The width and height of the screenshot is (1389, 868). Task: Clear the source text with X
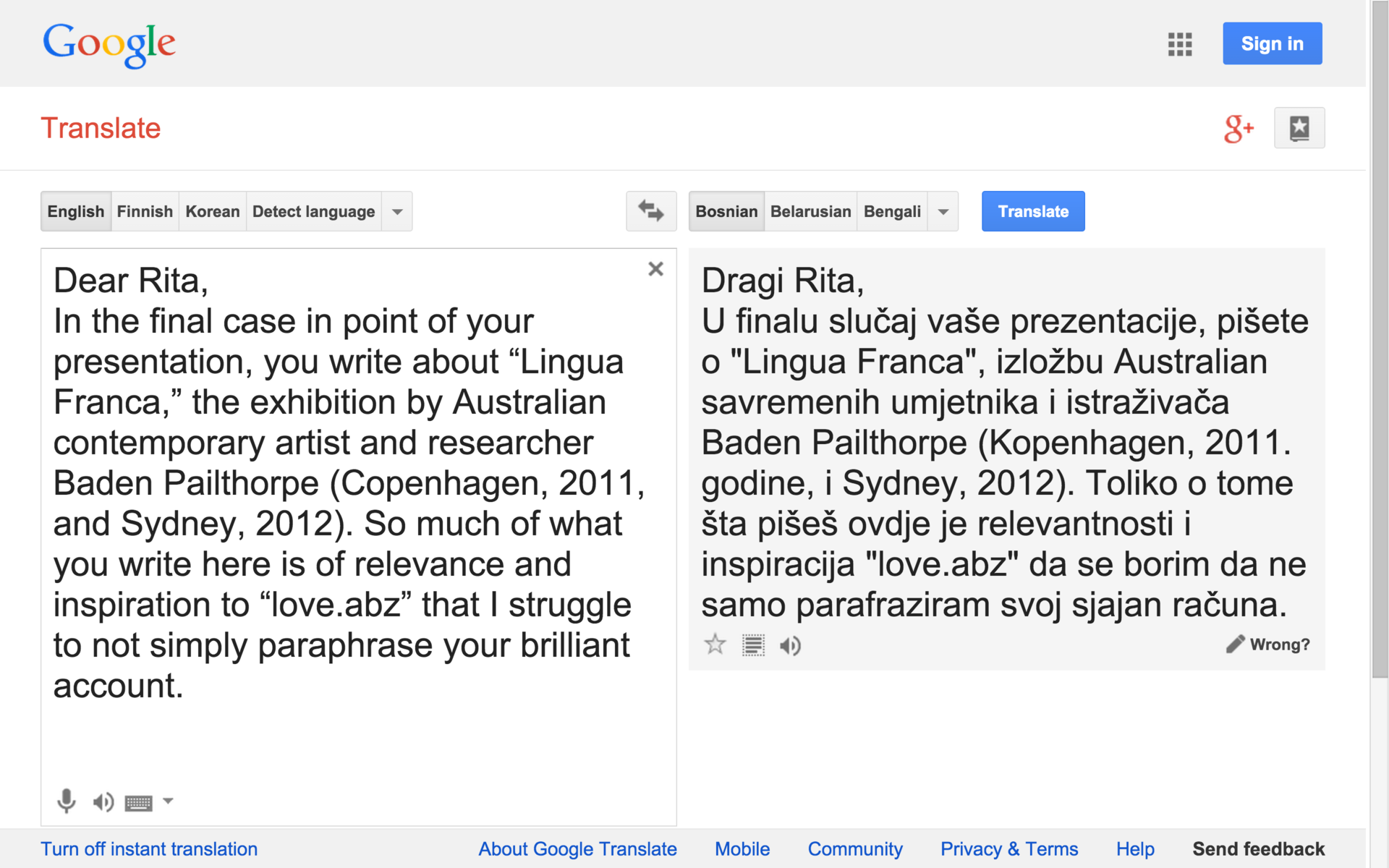(x=655, y=269)
